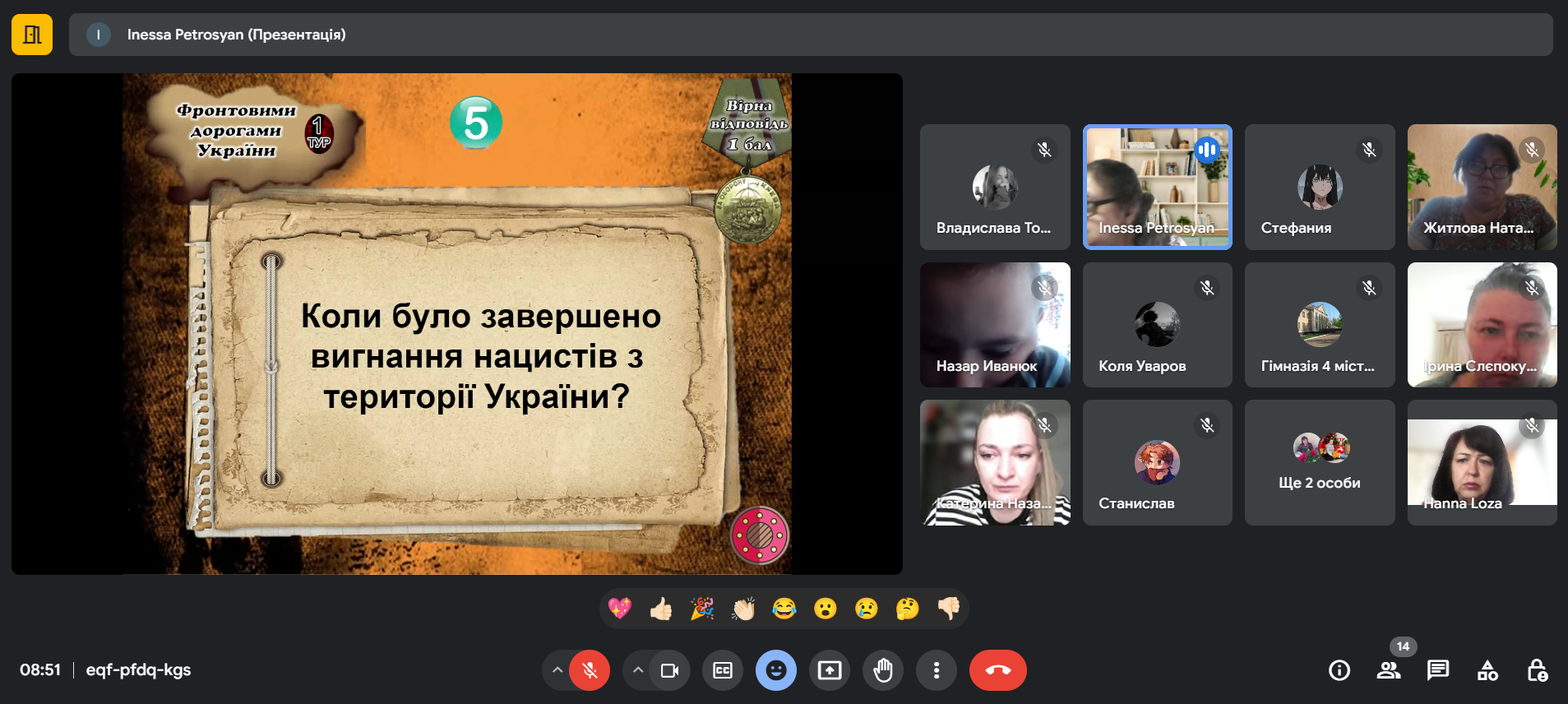Open the 'Ще 2 особи' participants tile
This screenshot has width=1568, height=704.
1320,462
